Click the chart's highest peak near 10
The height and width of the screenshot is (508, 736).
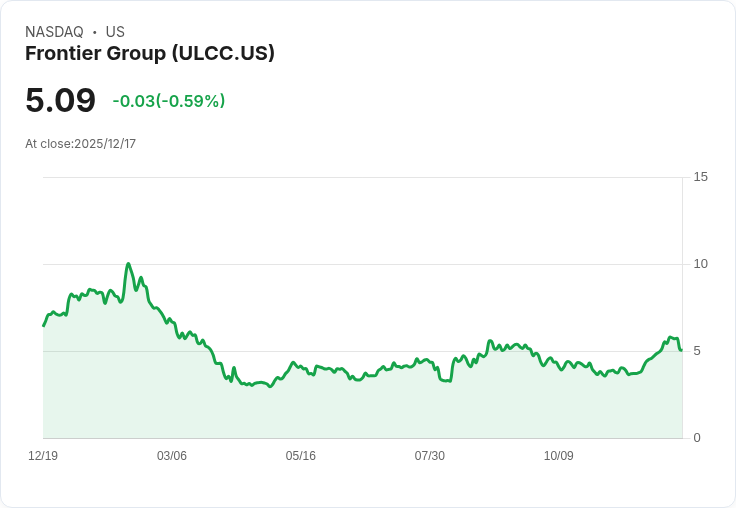pyautogui.click(x=128, y=264)
